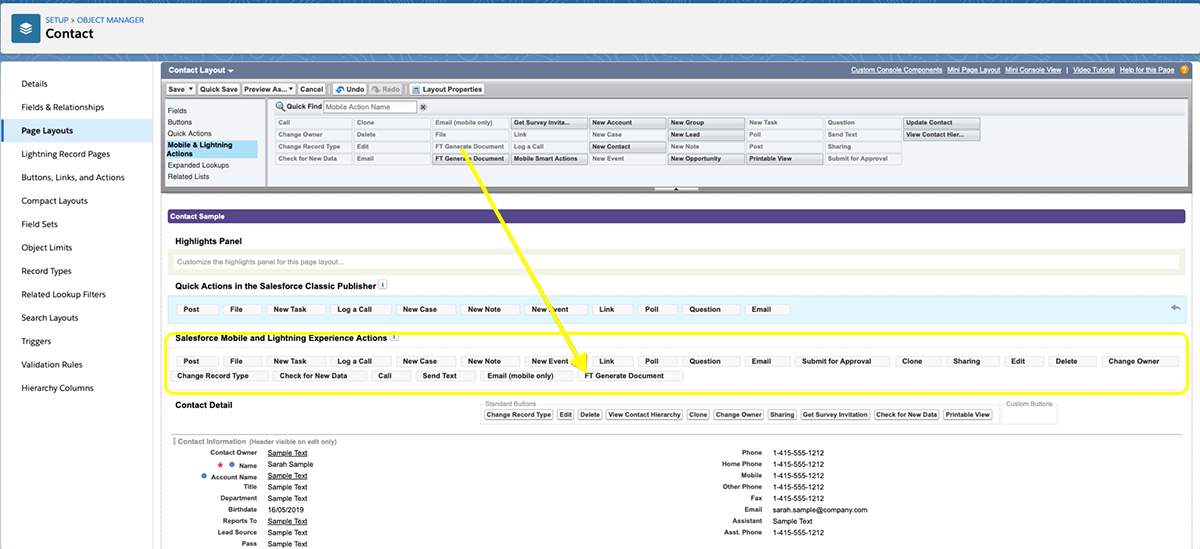Open Page Layouts in sidebar
Viewport: 1200px width, 549px height.
point(47,131)
